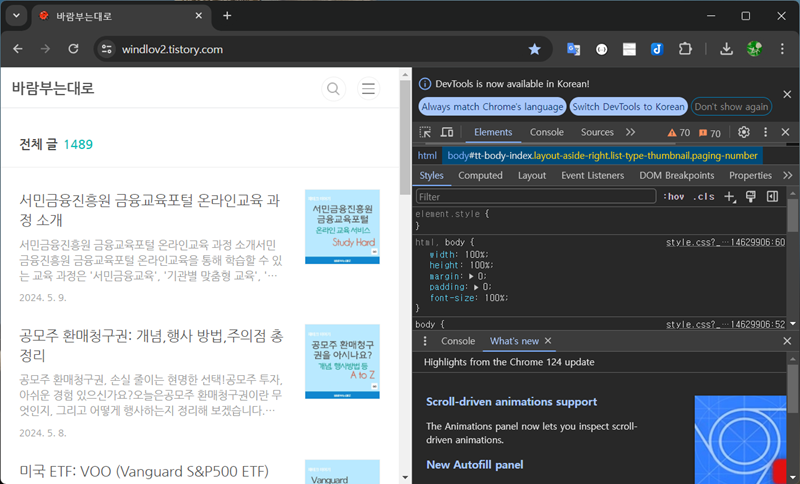Open Scroll-driven animations support link
Screen dimensions: 800x484
pyautogui.click(x=511, y=402)
